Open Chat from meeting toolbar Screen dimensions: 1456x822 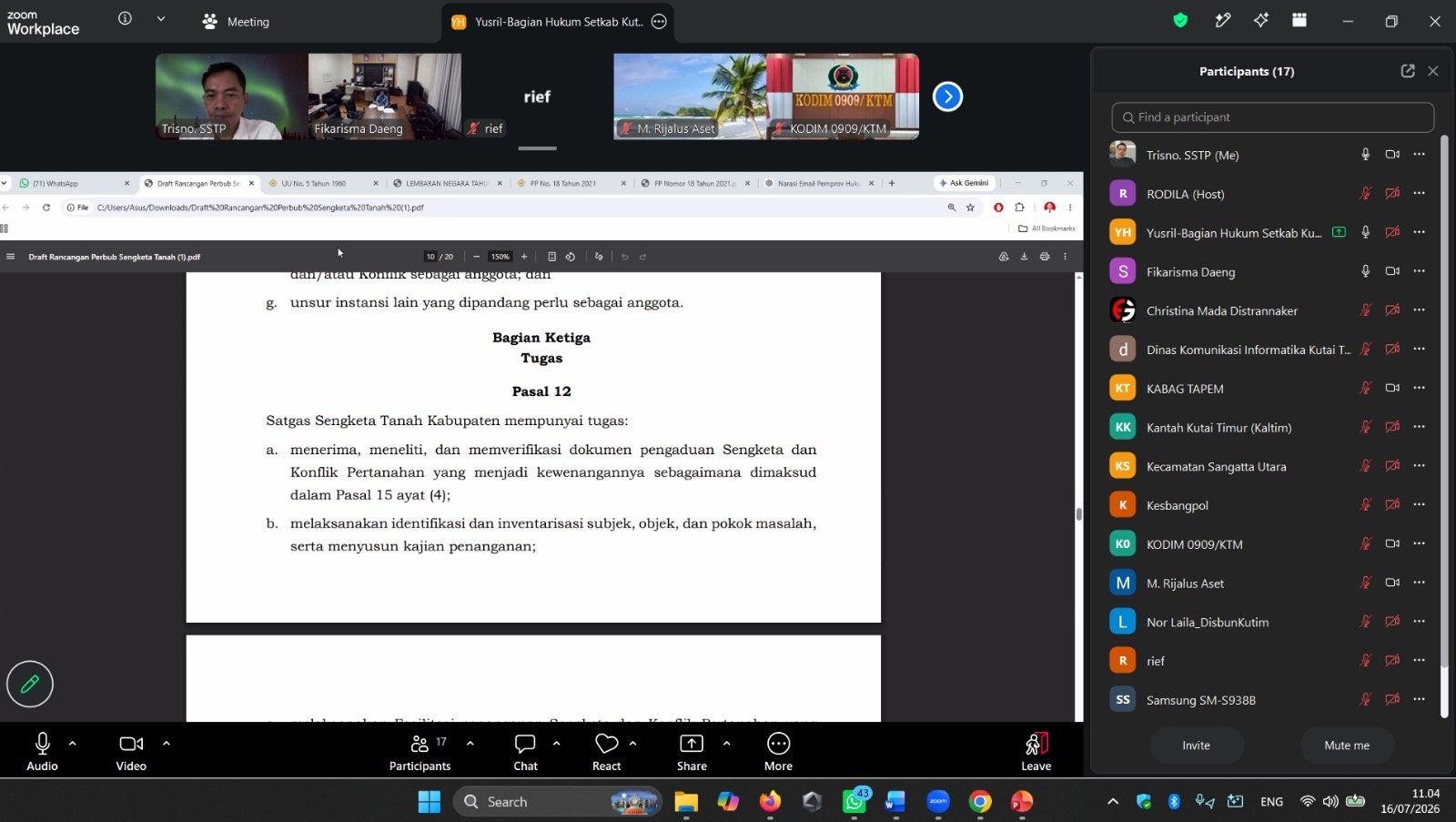click(525, 751)
